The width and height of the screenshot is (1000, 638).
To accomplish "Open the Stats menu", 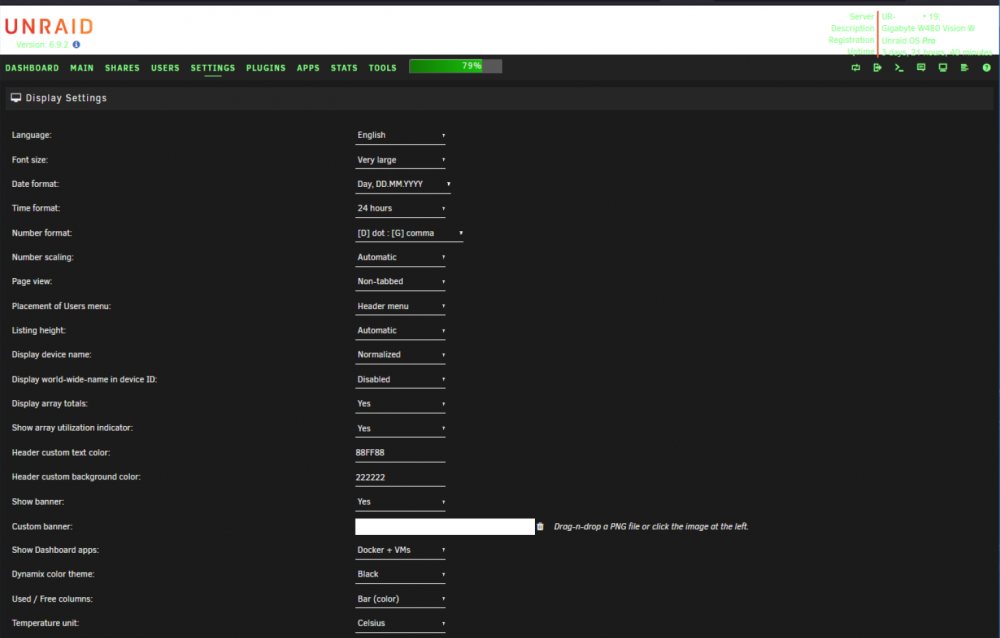I will (344, 68).
